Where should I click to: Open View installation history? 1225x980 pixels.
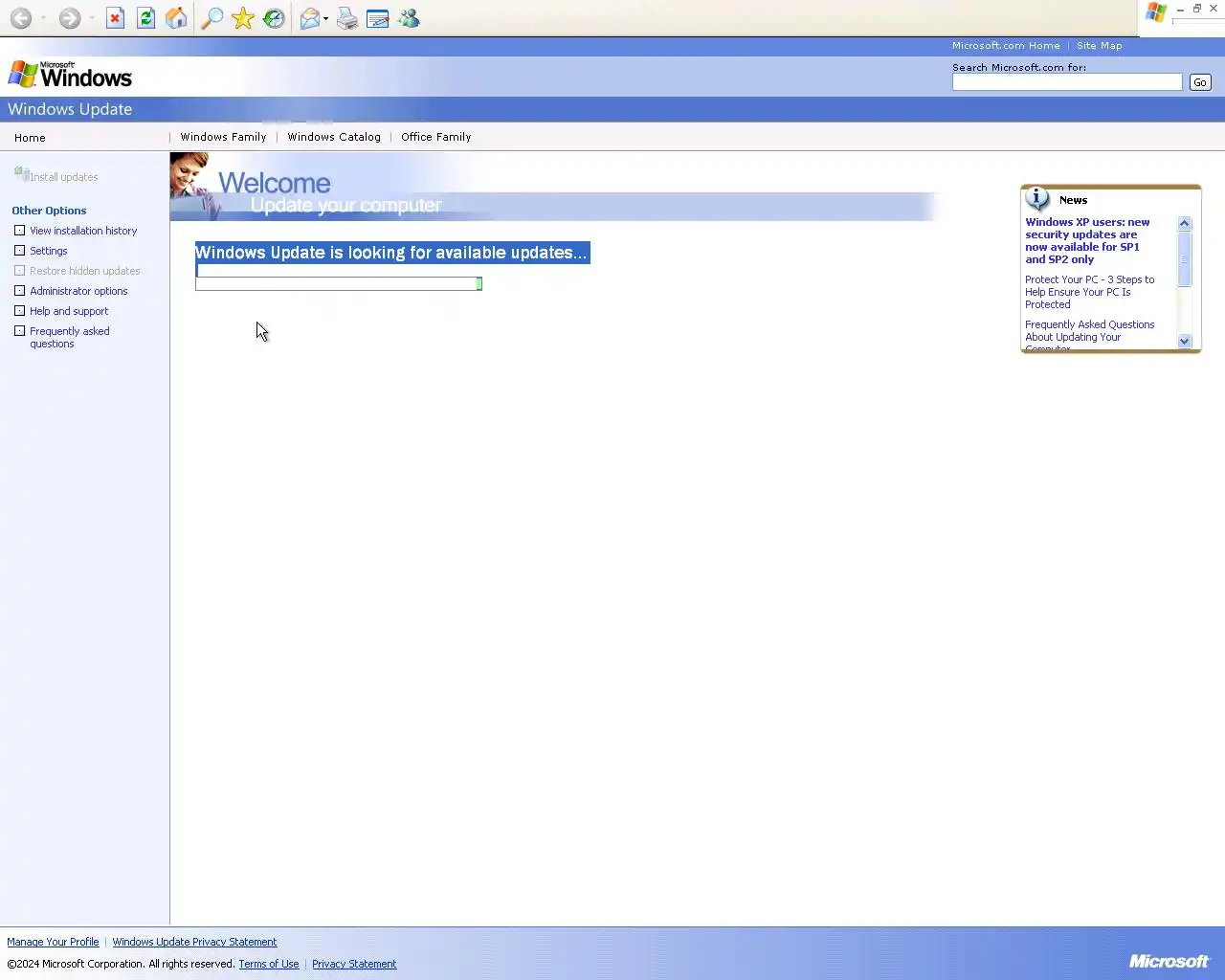[x=83, y=231]
